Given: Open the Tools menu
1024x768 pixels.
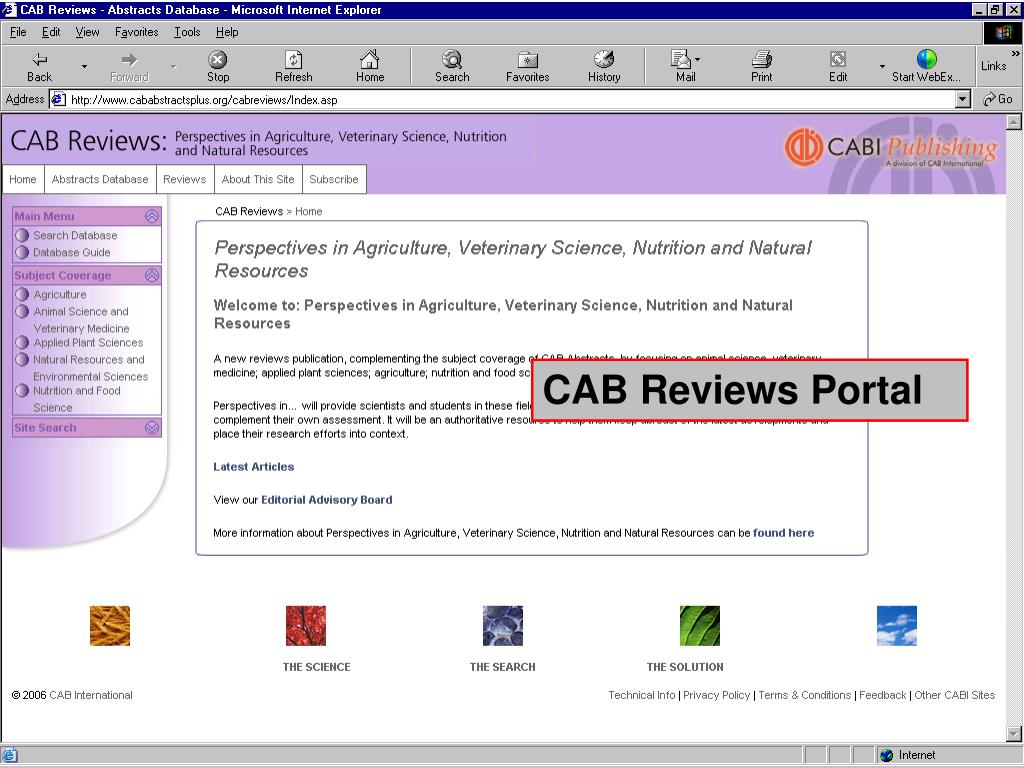Looking at the screenshot, I should click(187, 32).
